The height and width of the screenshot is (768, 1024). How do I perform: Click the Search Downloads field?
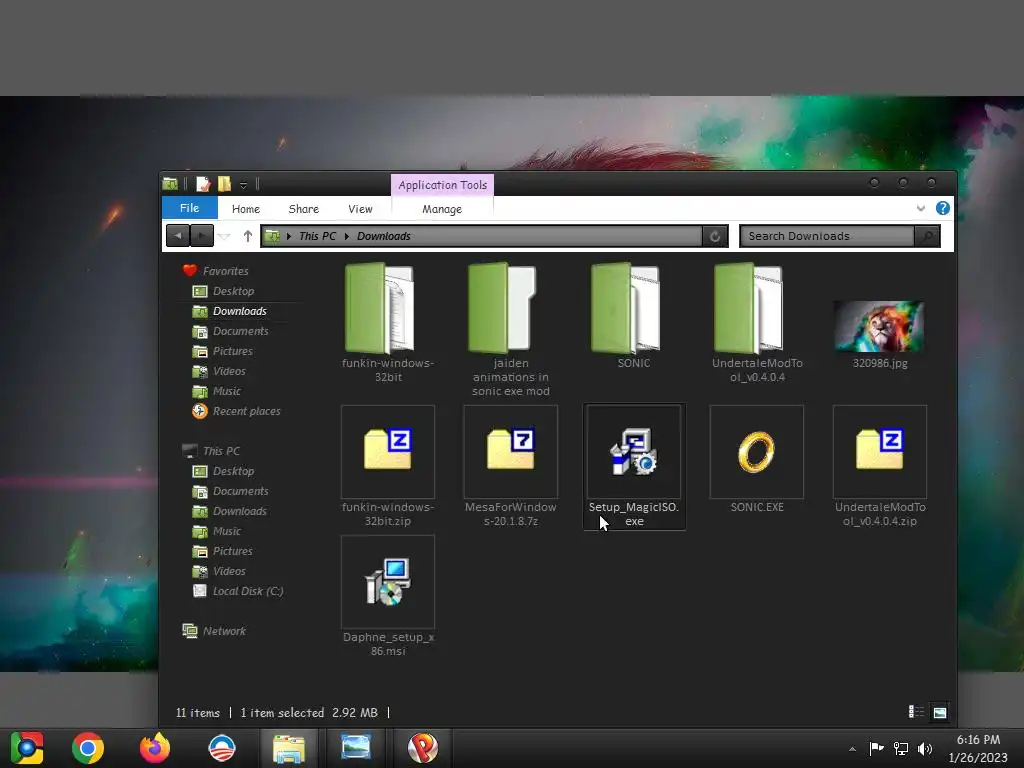point(826,236)
